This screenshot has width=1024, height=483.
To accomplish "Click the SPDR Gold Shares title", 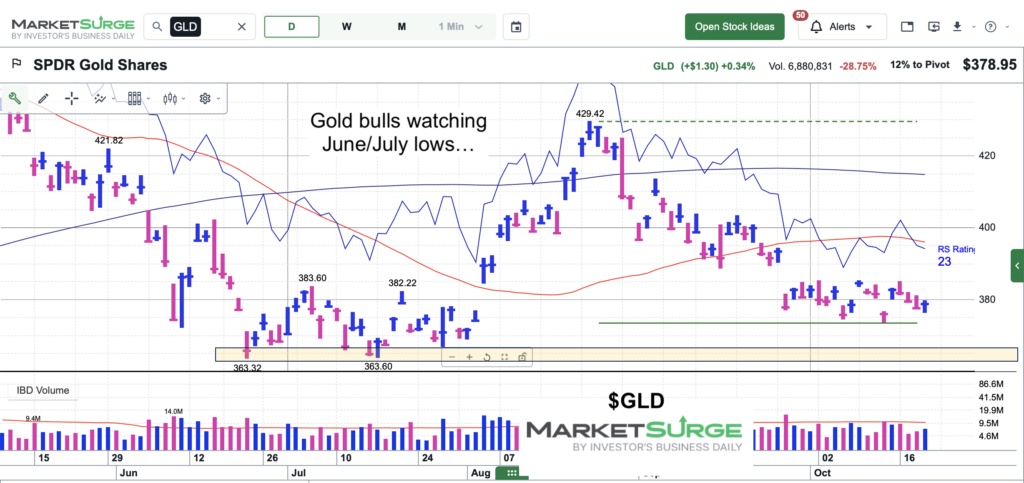I will tap(100, 65).
